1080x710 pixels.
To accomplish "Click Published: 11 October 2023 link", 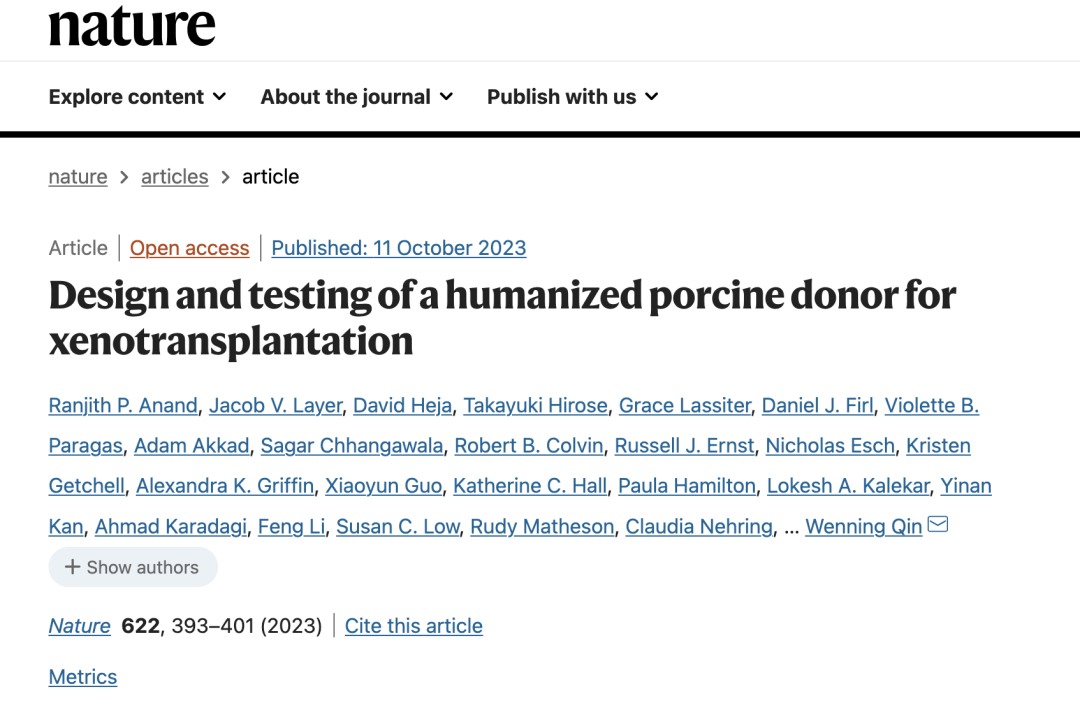I will coord(398,248).
